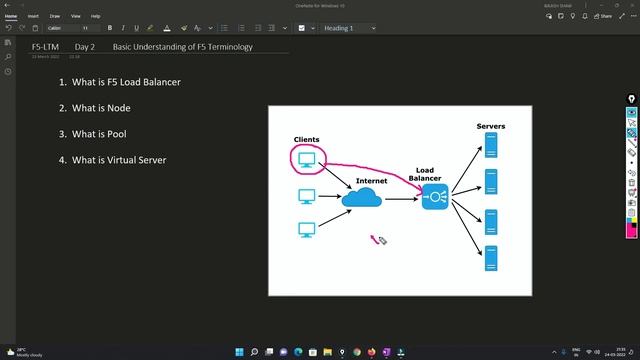Open File Explorer from the taskbar

327,352
